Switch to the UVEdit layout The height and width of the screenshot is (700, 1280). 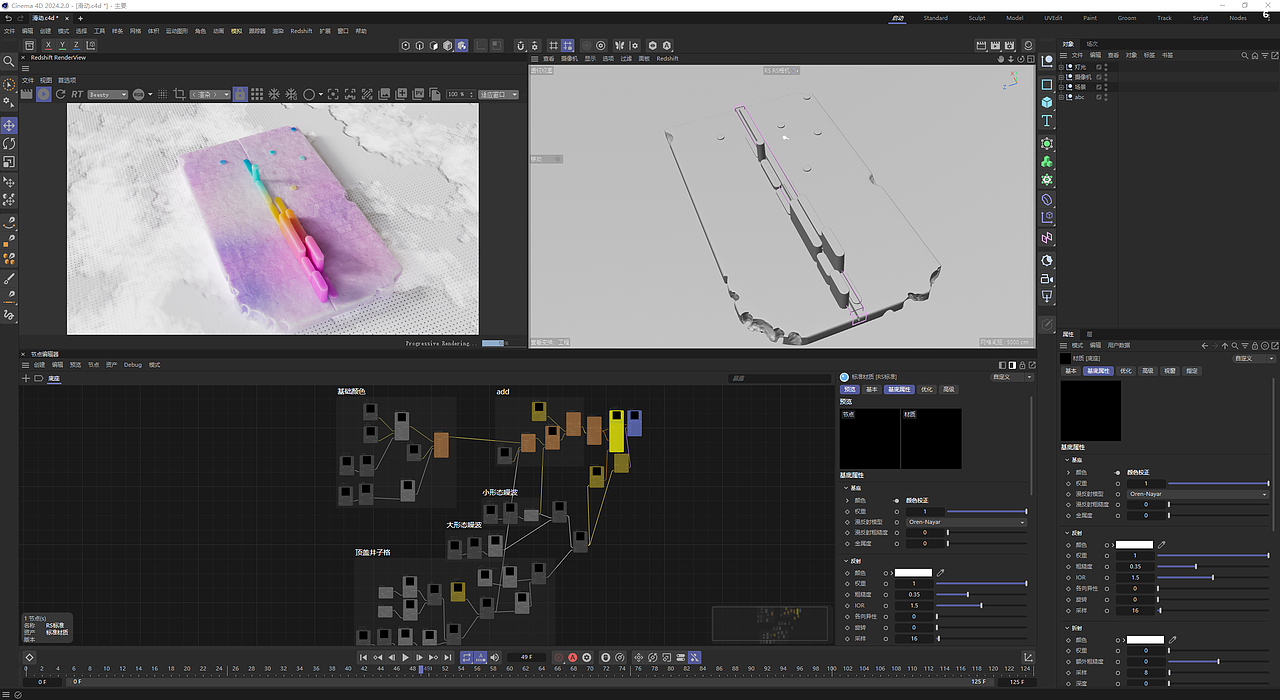pos(1053,18)
